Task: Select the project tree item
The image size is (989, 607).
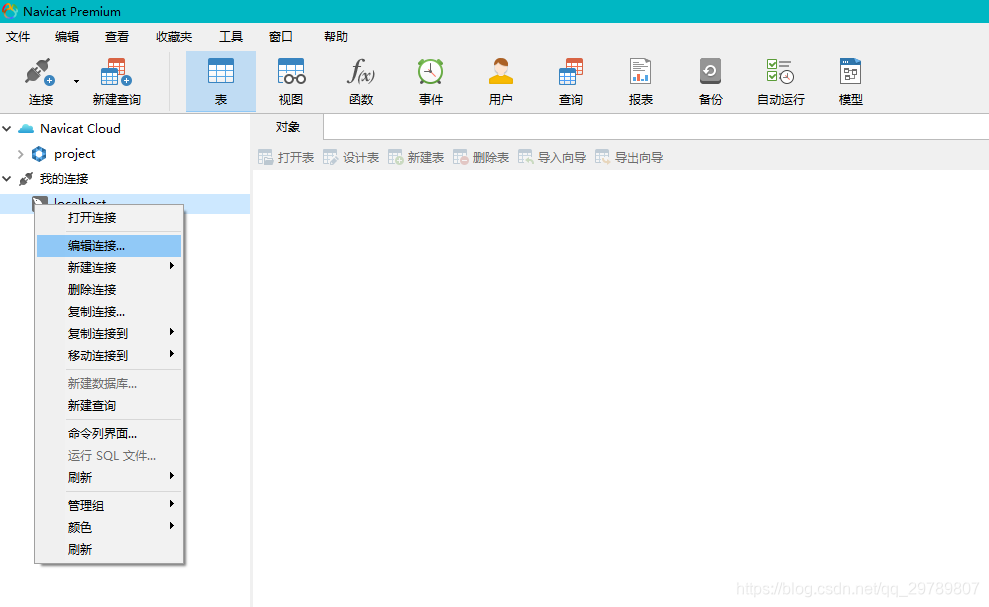Action: tap(74, 154)
